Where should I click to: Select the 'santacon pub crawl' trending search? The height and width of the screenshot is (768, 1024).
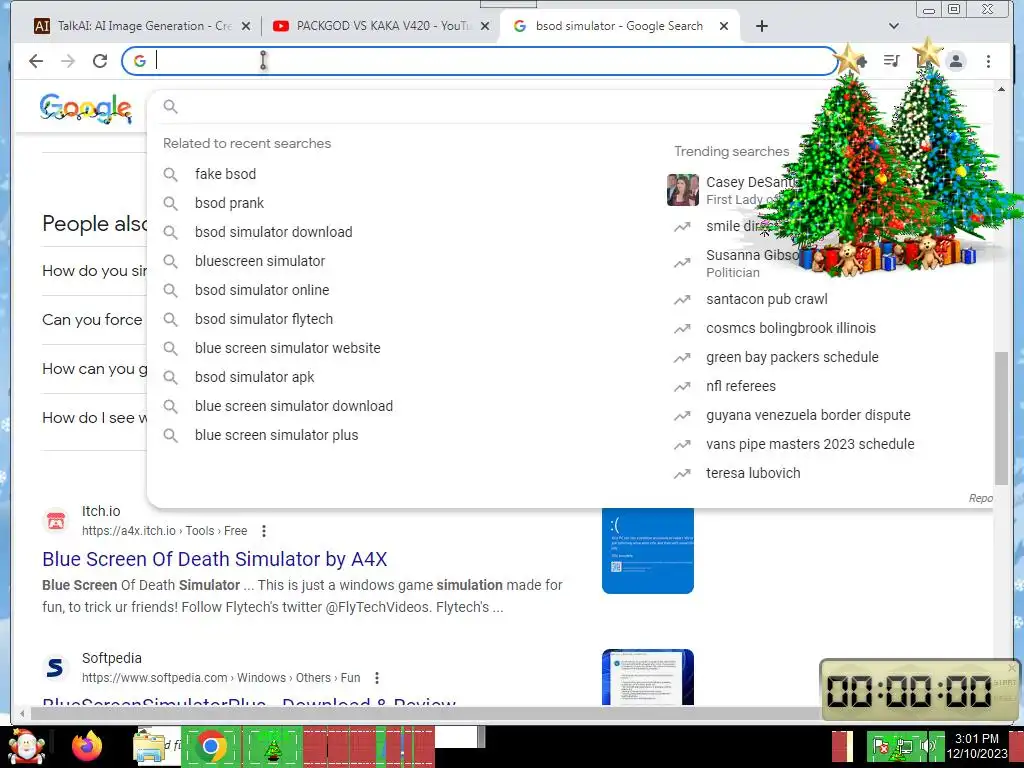point(767,299)
